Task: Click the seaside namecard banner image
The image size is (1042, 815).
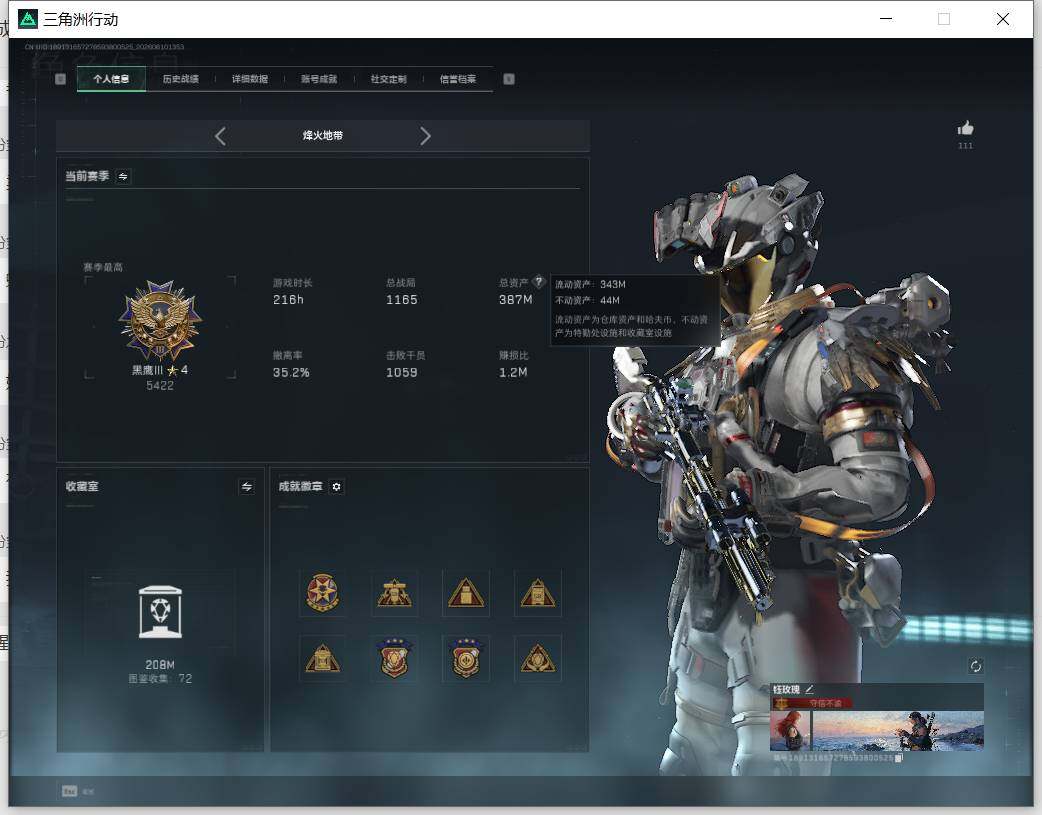Action: tap(897, 731)
